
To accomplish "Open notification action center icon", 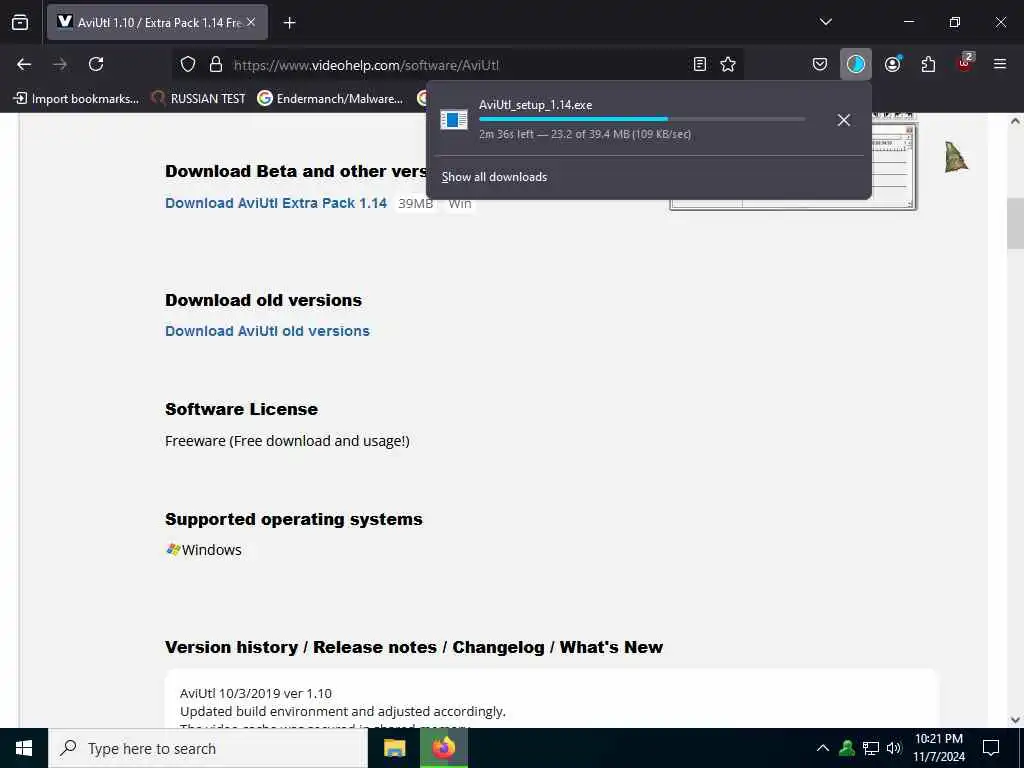I will pyautogui.click(x=991, y=748).
